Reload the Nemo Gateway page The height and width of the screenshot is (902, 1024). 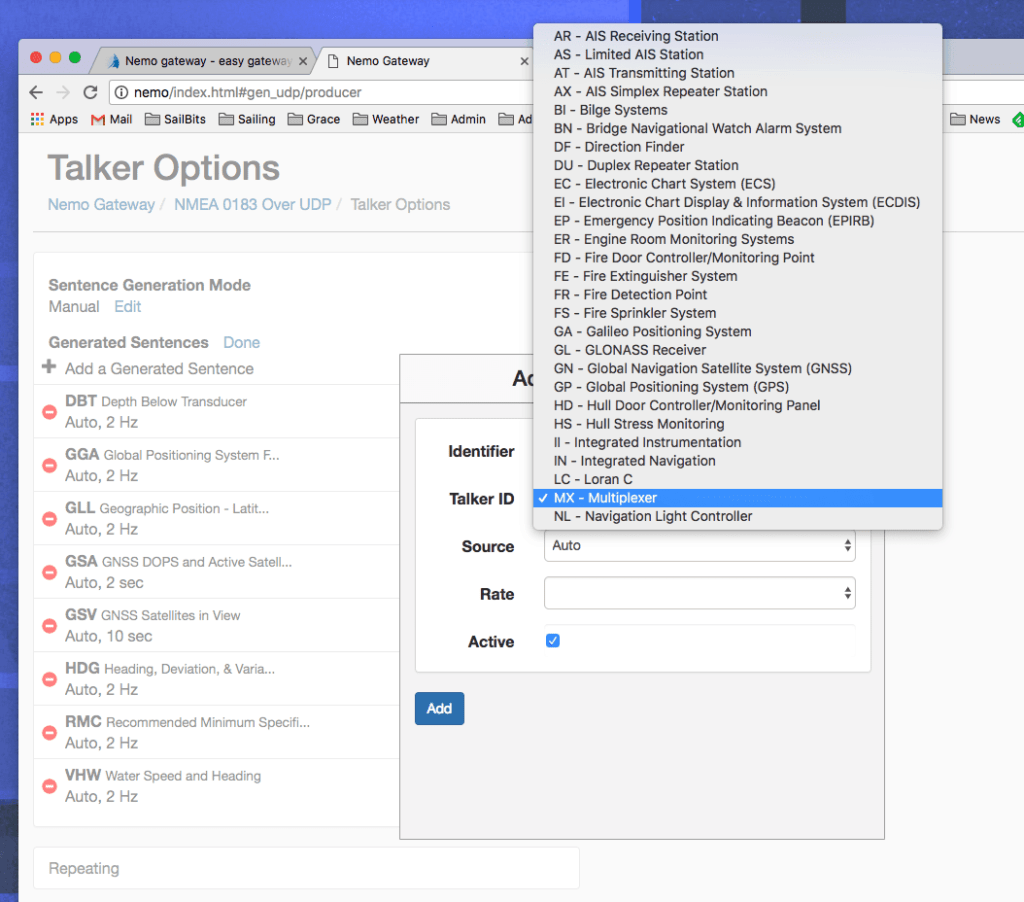tap(90, 92)
